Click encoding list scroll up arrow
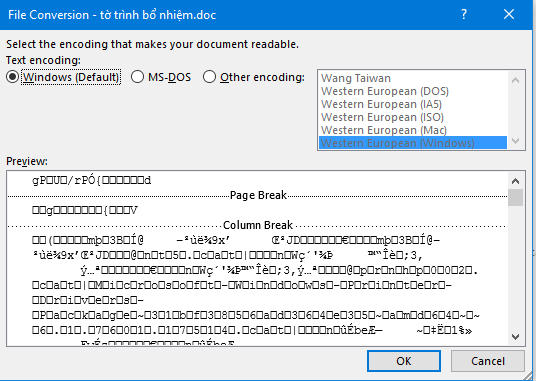This screenshot has width=536, height=381. tap(515, 80)
